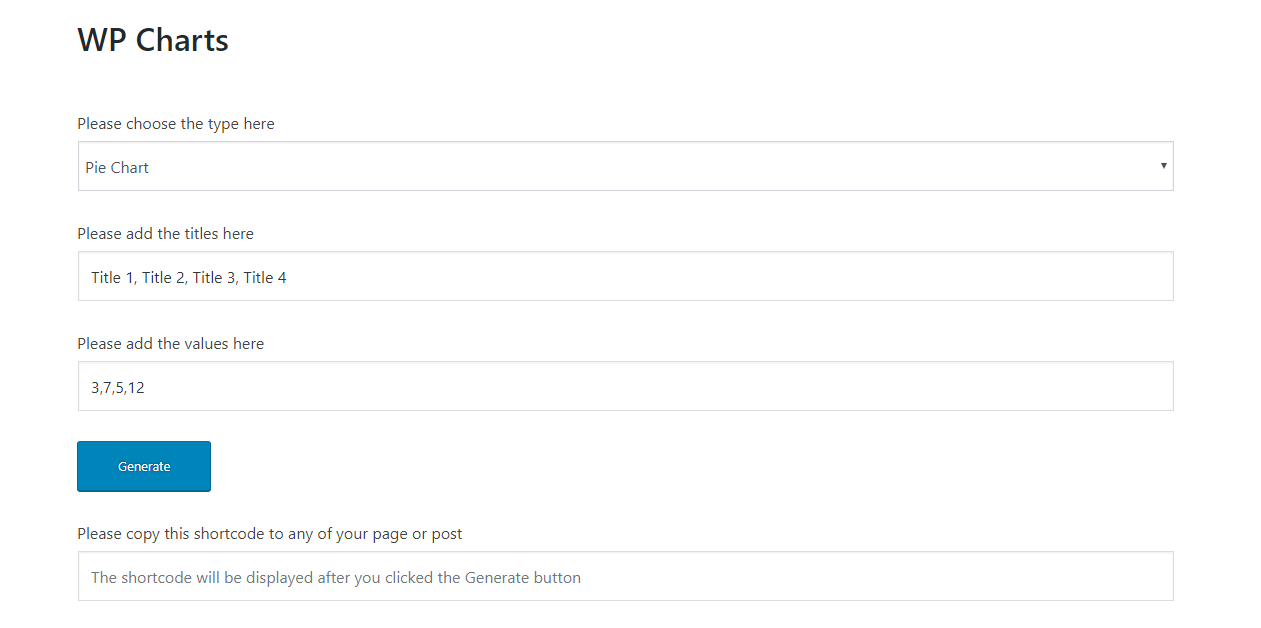Focus the values input containing 3,7,5,12
Viewport: 1261px width, 628px height.
coord(625,386)
